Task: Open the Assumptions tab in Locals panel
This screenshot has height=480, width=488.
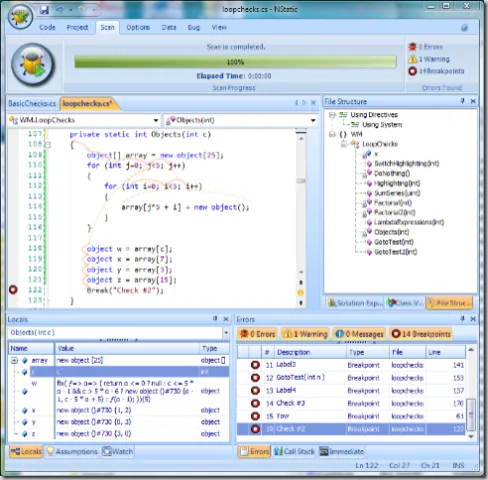Action: point(72,452)
